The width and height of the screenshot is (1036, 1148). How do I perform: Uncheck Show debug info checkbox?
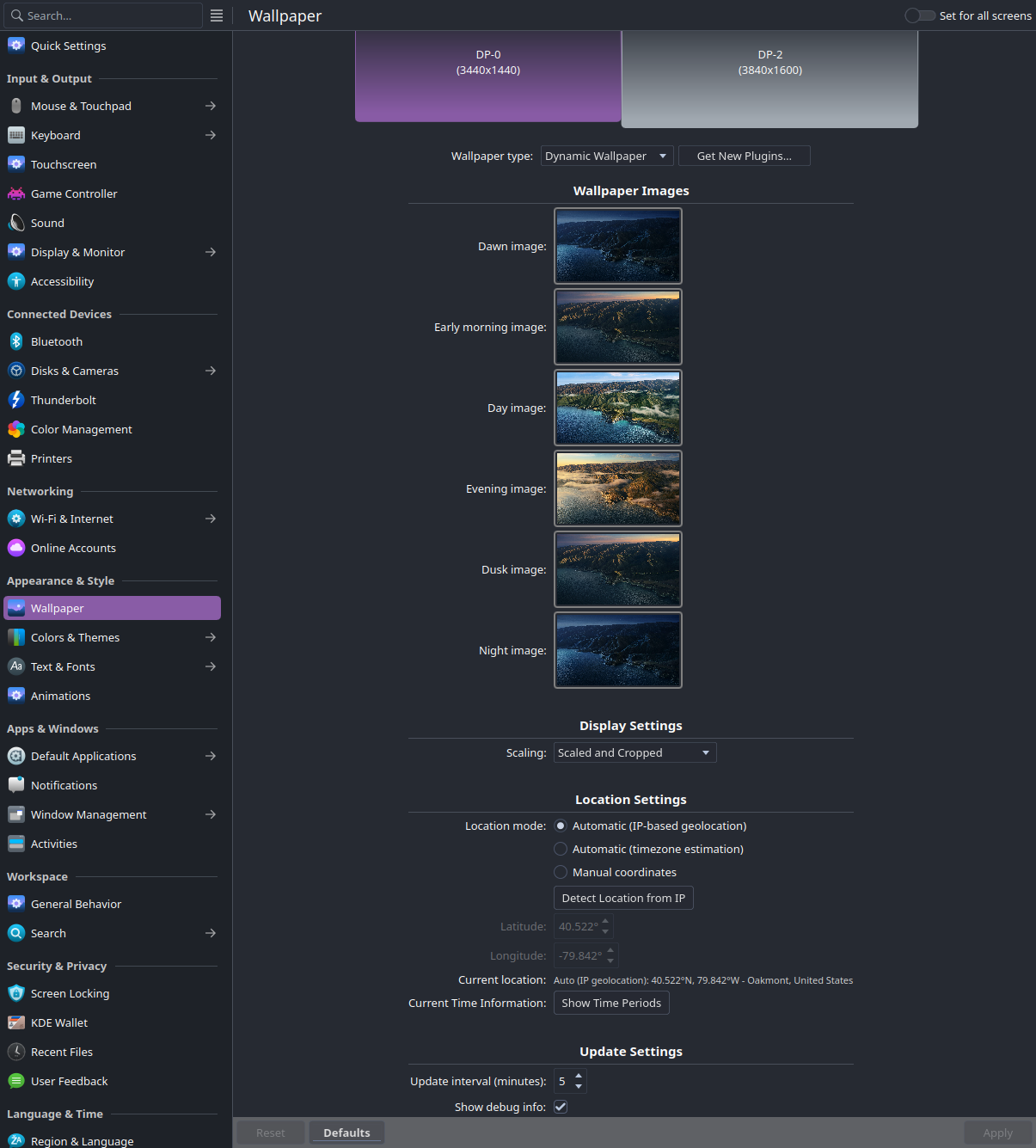pos(561,1107)
